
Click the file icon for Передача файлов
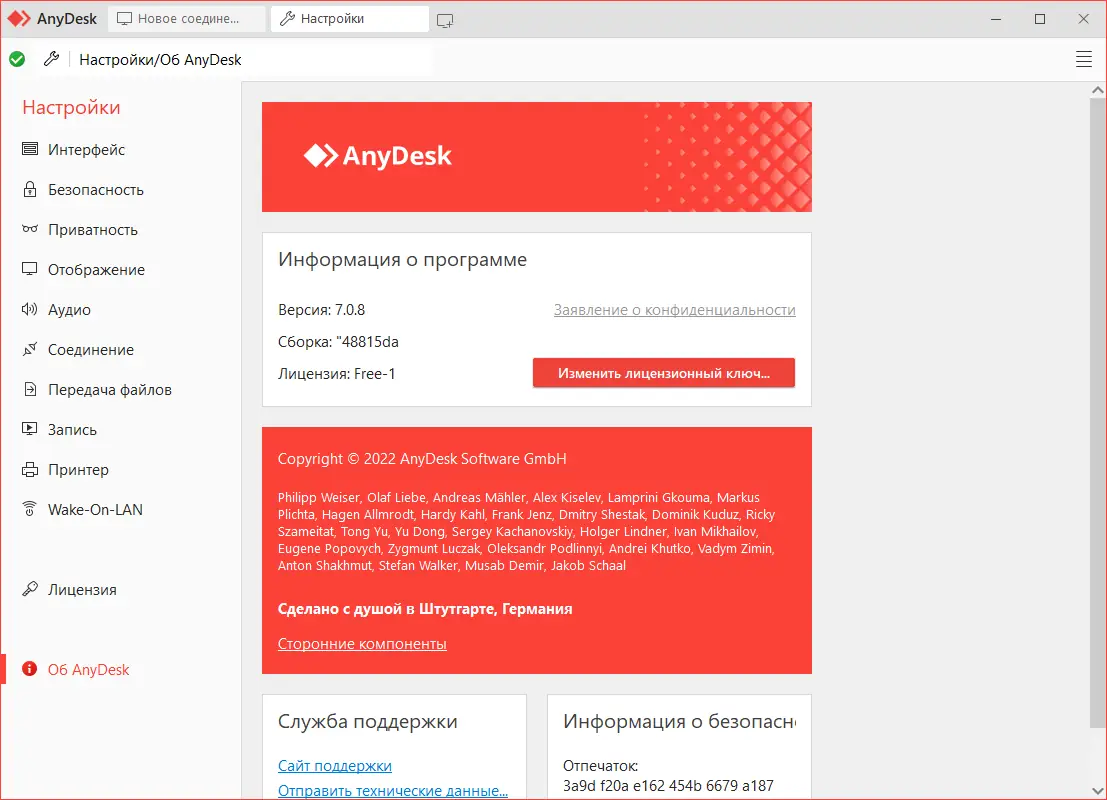[30, 389]
